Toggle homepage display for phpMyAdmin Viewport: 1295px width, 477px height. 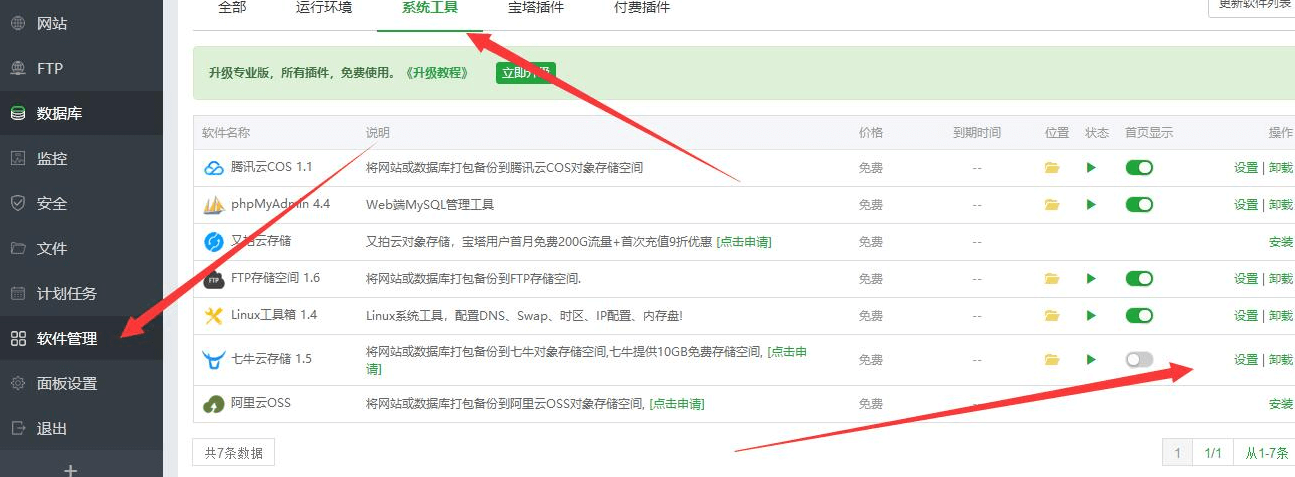(x=1139, y=205)
